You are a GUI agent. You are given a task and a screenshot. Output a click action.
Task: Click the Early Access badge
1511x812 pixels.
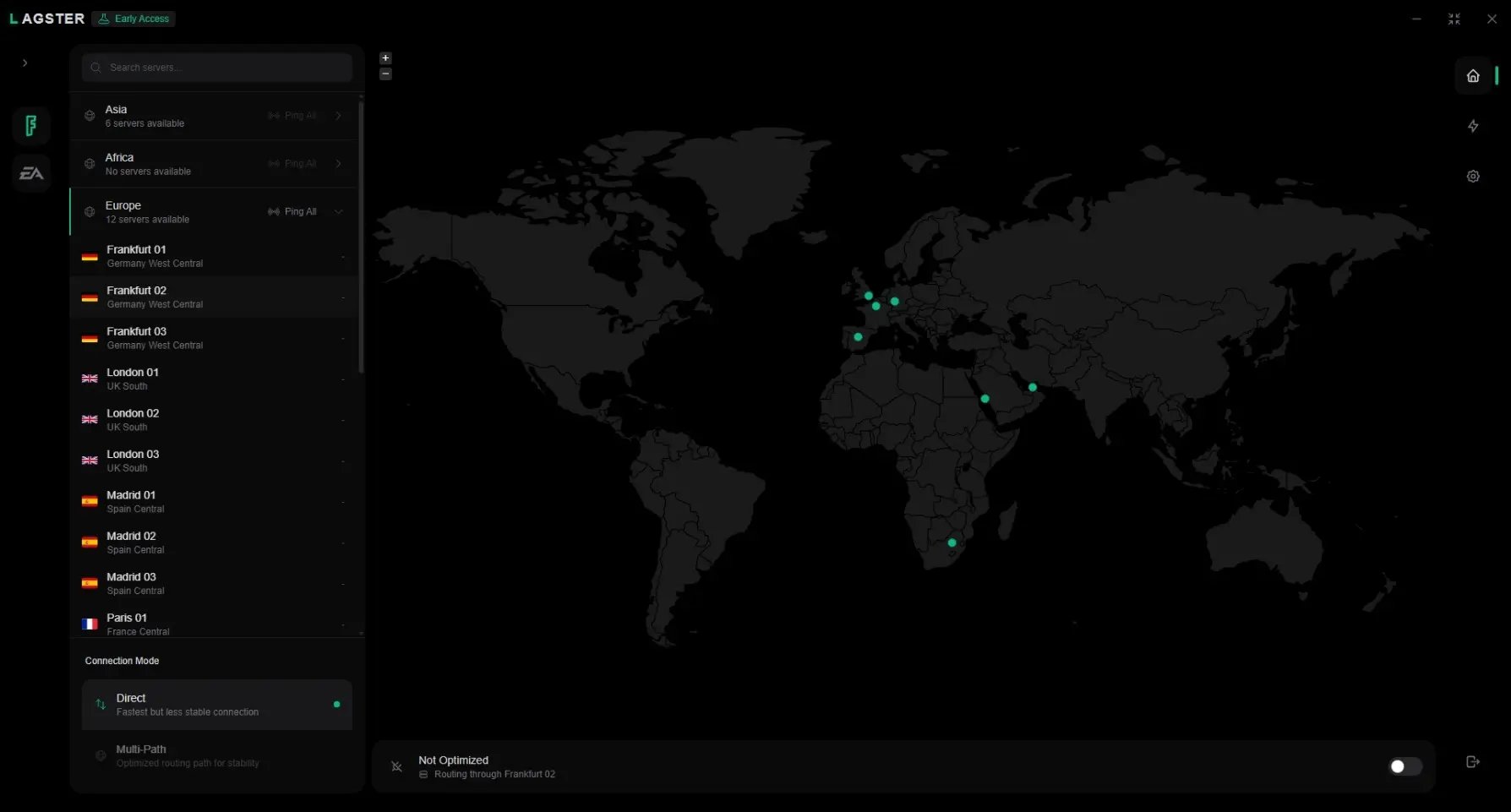point(134,19)
